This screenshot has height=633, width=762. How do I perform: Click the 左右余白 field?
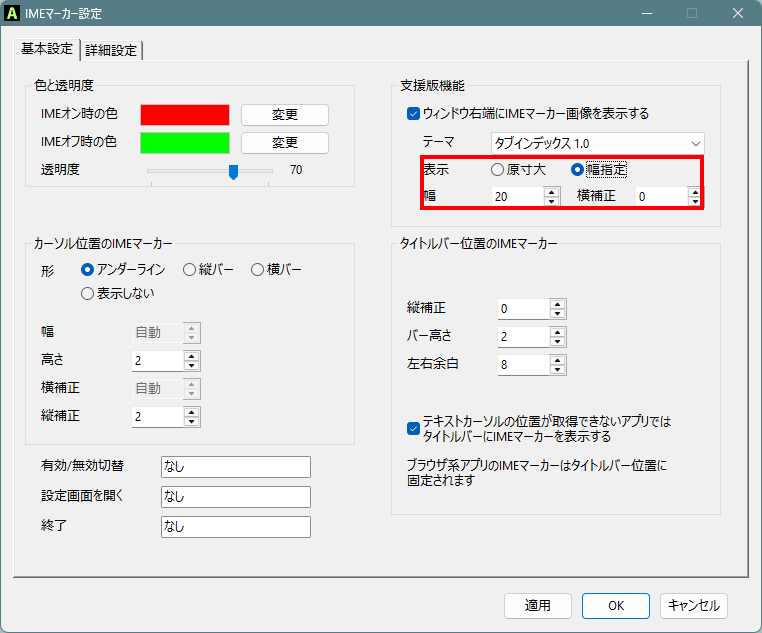pyautogui.click(x=523, y=365)
